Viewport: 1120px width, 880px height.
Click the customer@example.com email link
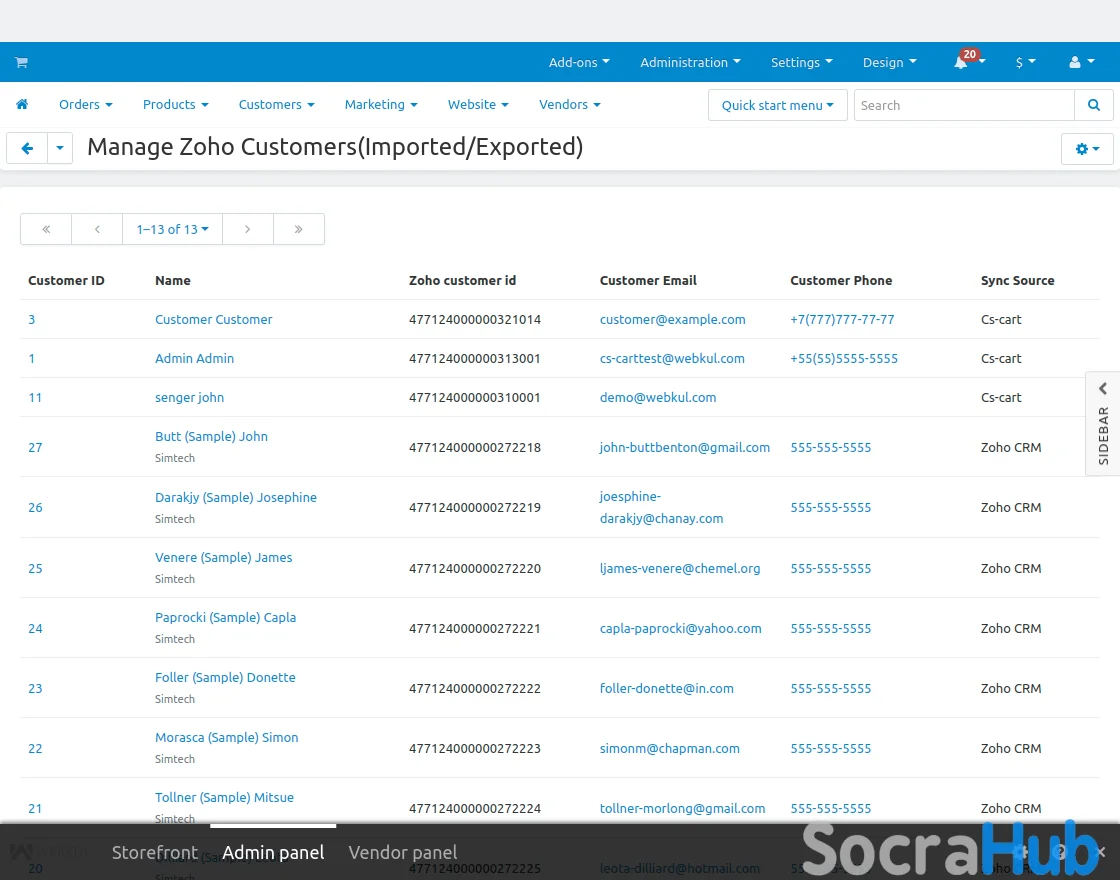point(672,320)
